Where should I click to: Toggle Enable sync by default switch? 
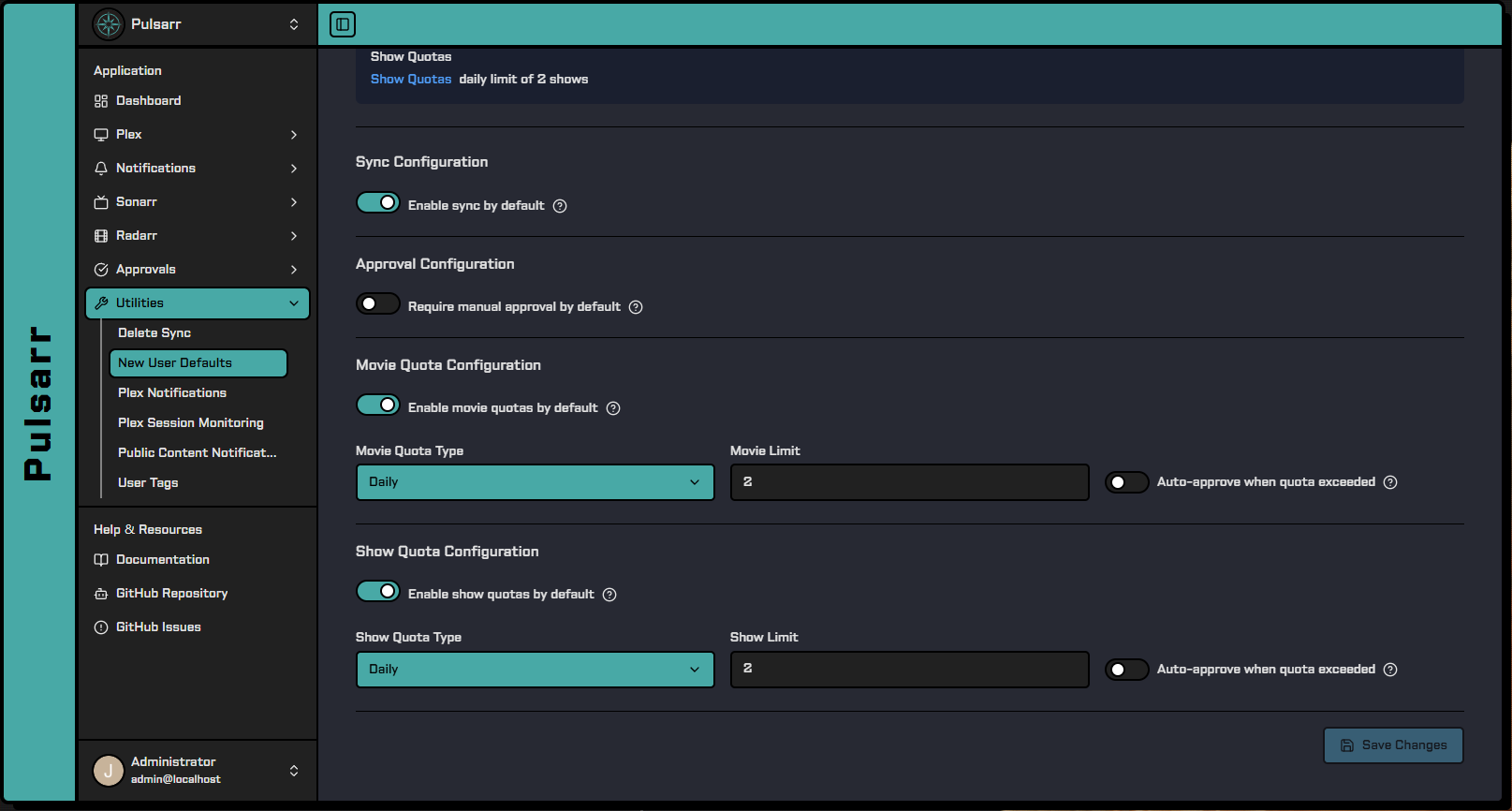coord(378,203)
